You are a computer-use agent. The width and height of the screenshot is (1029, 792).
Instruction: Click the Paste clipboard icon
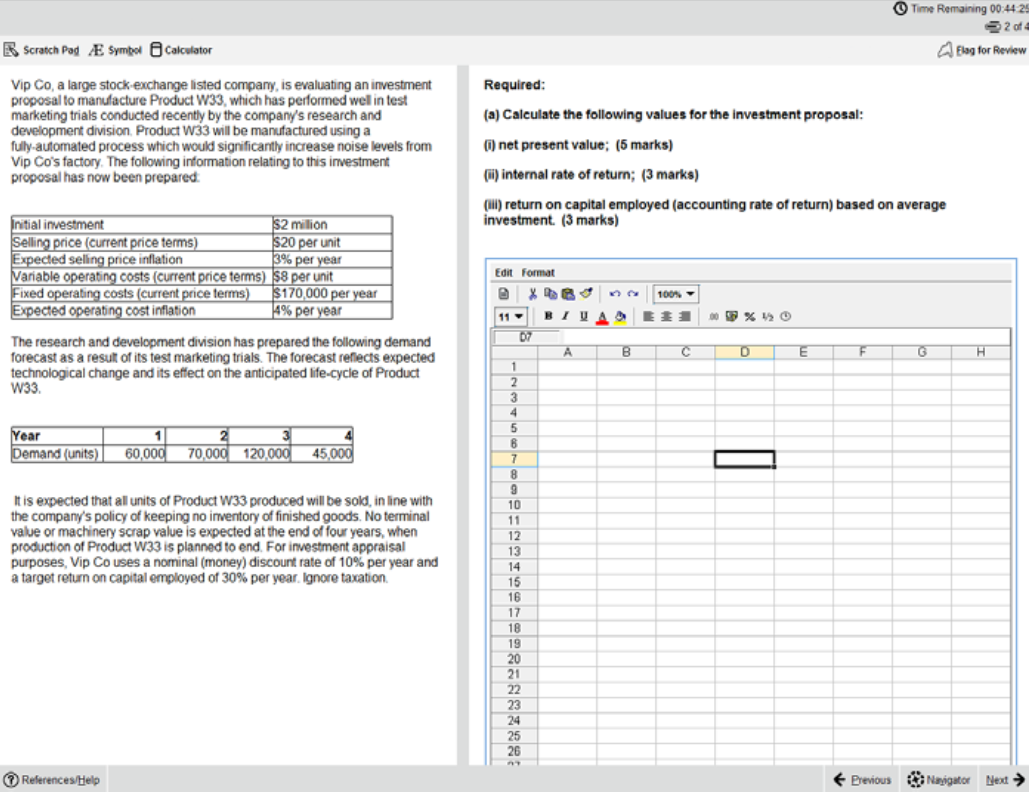pyautogui.click(x=568, y=294)
